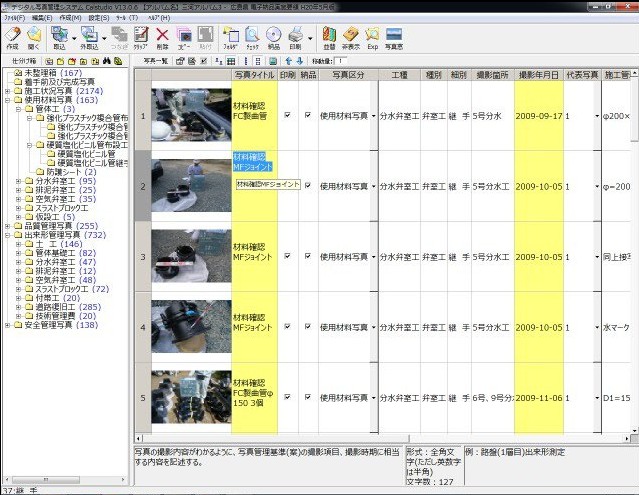This screenshot has width=639, height=495.
Task: Click the コピー (copy) toolbar icon
Action: click(x=184, y=38)
